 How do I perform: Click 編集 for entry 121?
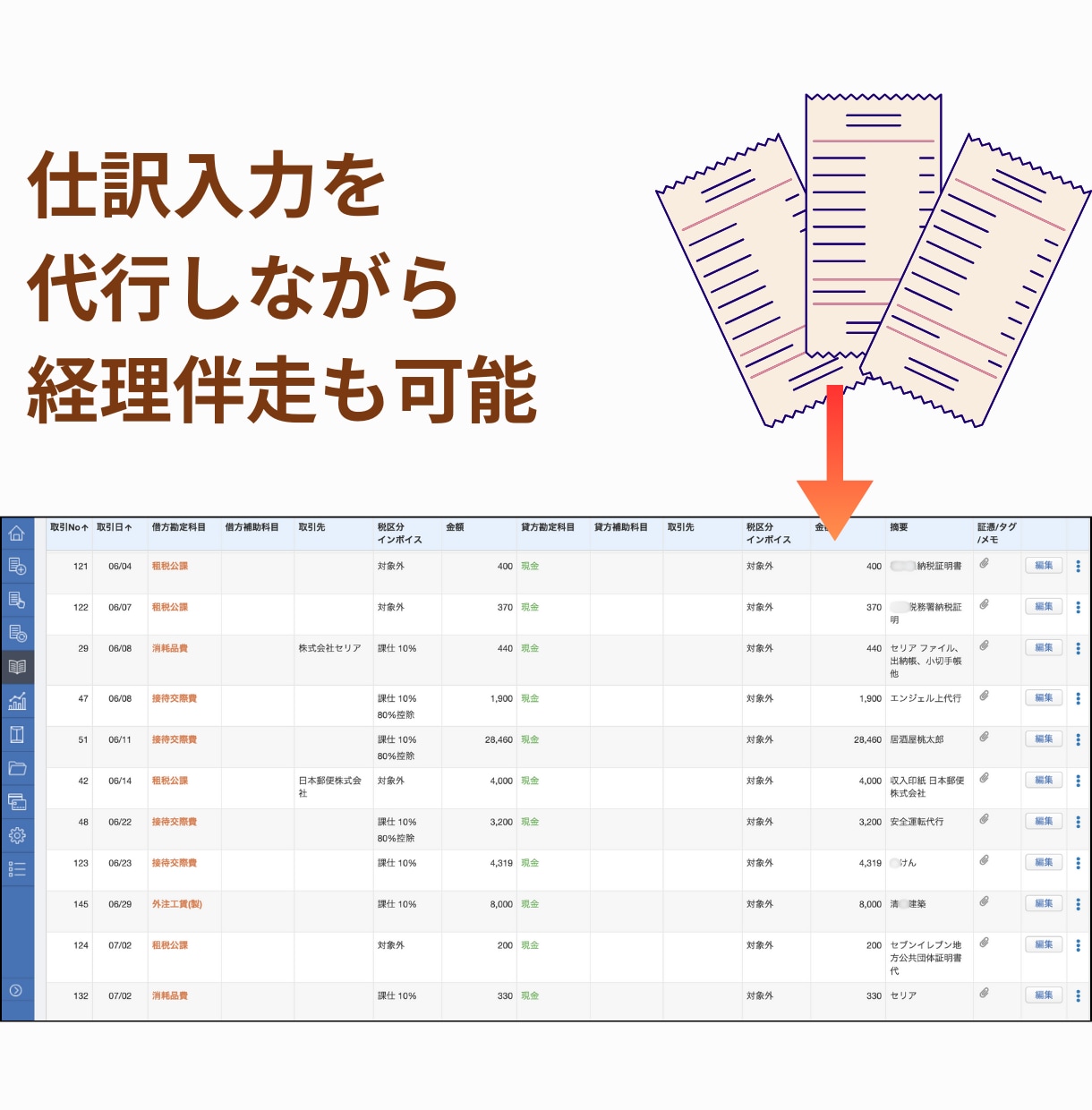coord(1044,566)
